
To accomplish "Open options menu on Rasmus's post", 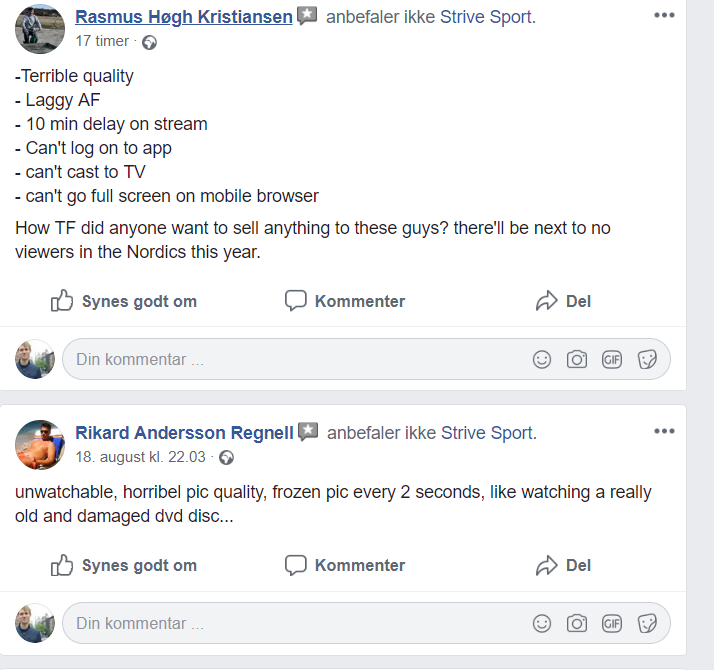I will coord(664,16).
